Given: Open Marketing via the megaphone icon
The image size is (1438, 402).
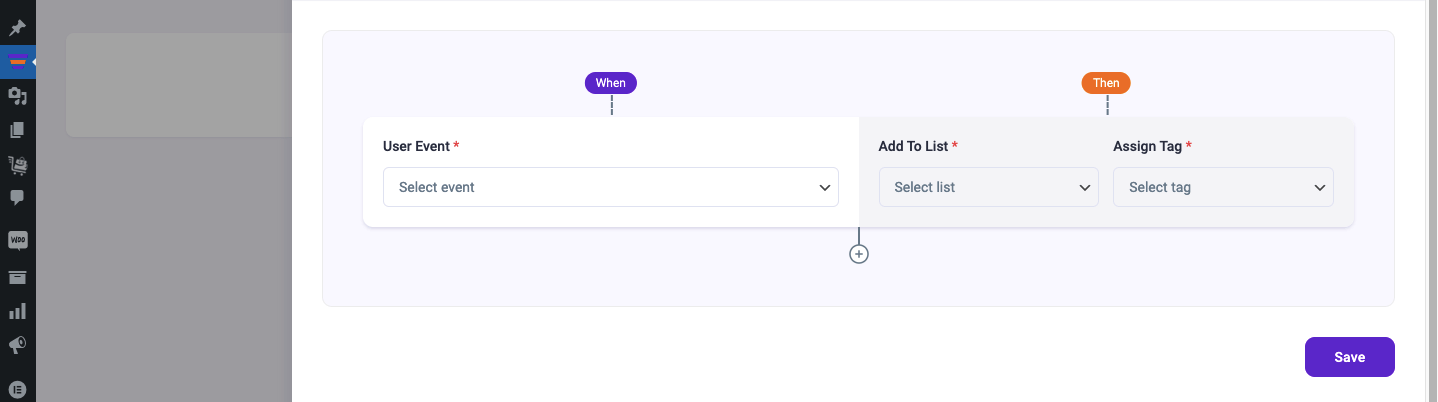Looking at the screenshot, I should click(x=17, y=345).
